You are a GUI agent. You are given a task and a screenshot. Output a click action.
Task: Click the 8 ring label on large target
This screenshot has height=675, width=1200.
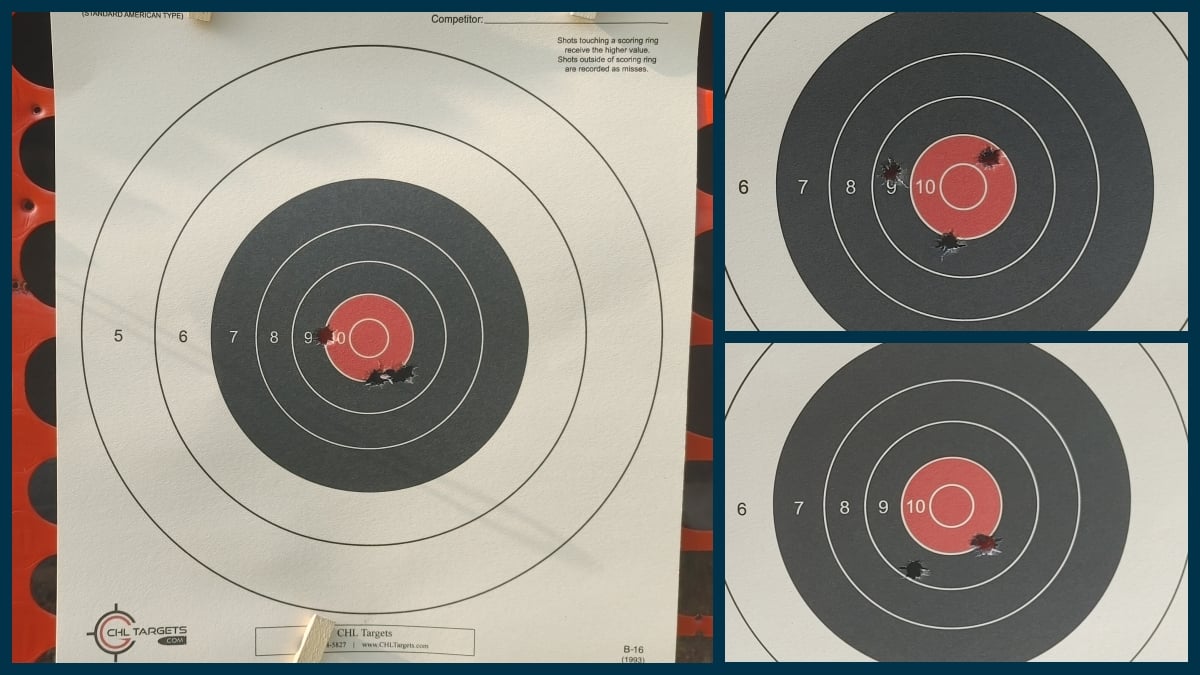[x=274, y=337]
